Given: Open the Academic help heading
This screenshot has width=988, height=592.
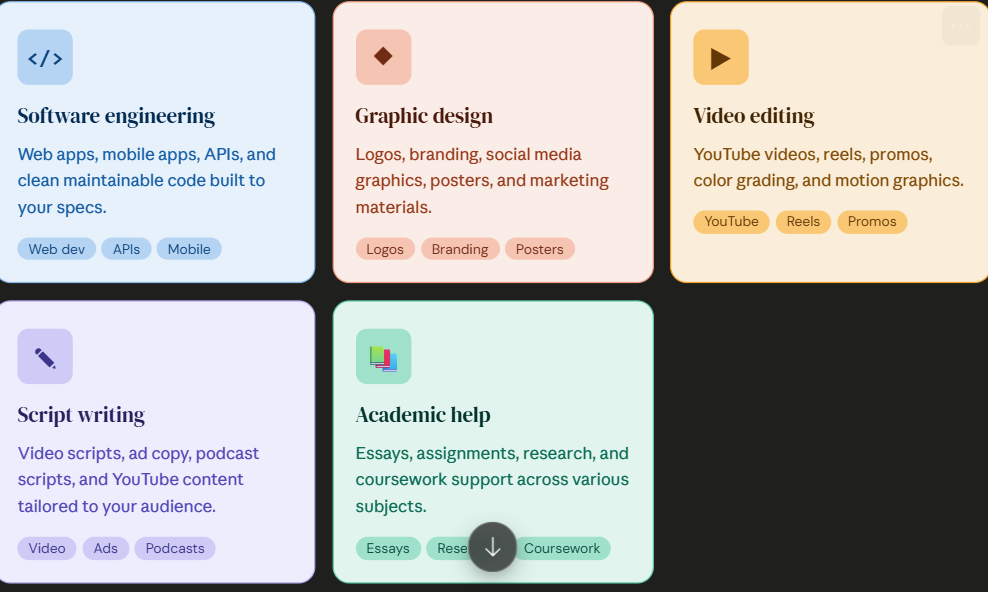Looking at the screenshot, I should coord(423,415).
